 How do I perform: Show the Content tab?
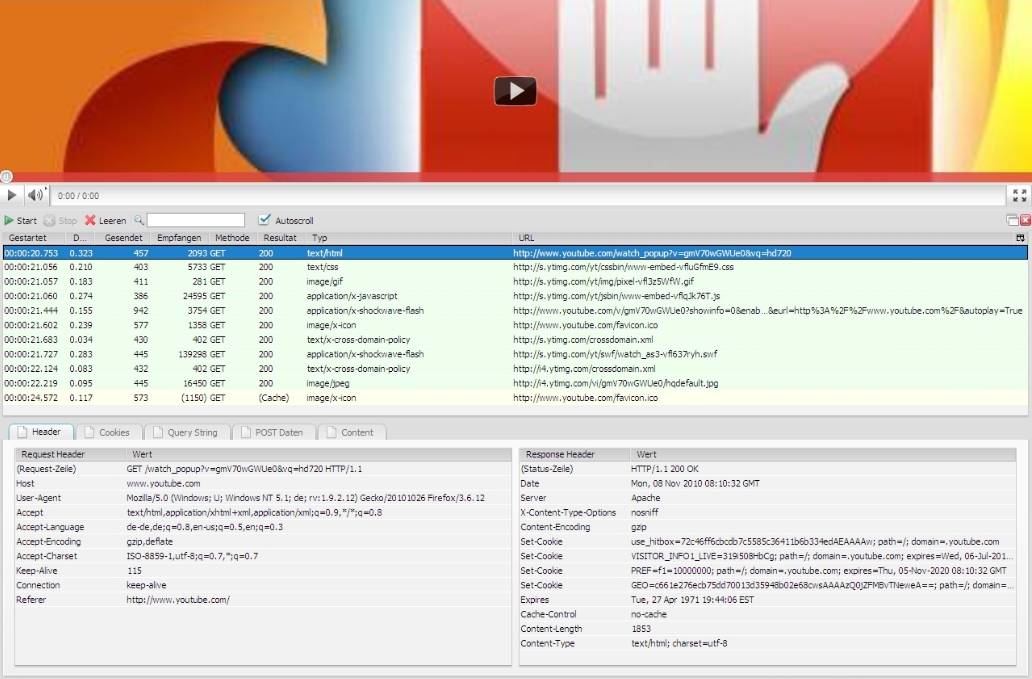pos(350,432)
